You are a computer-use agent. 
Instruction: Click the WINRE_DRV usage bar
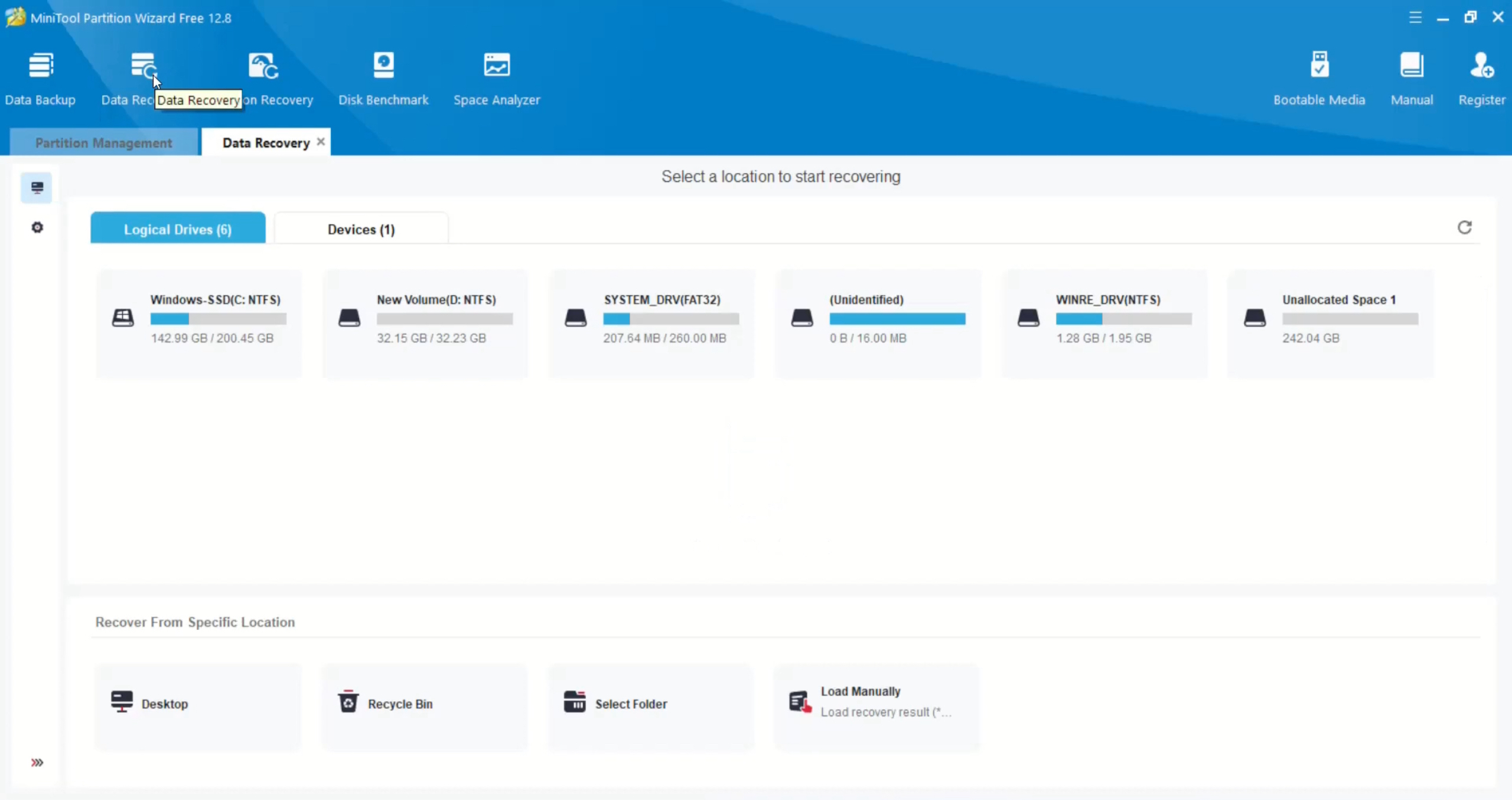point(1123,319)
